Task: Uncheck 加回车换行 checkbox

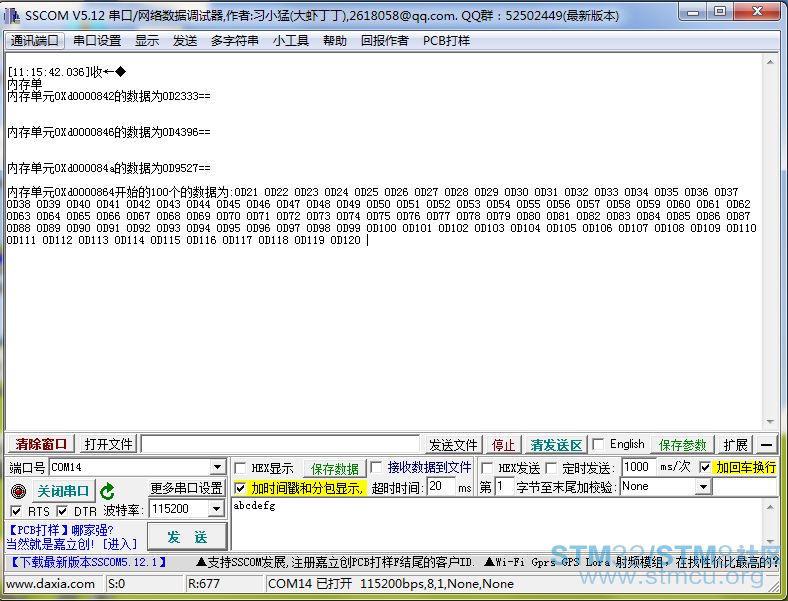Action: coord(705,467)
